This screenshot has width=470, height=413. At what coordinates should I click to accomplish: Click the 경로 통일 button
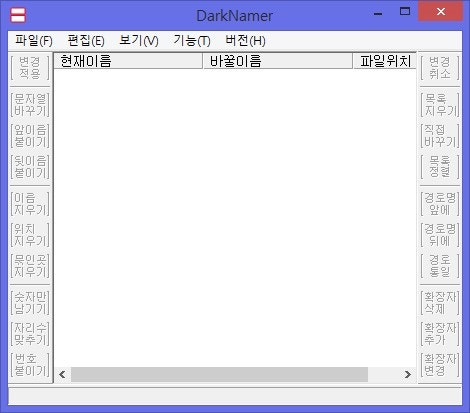pyautogui.click(x=440, y=266)
